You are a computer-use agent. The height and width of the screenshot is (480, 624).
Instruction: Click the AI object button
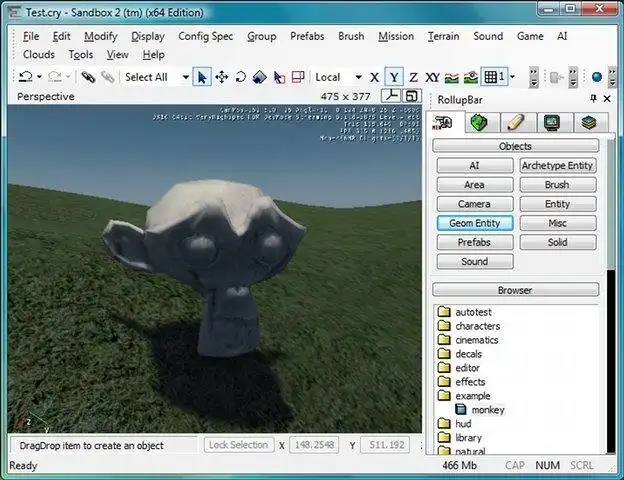coord(475,166)
